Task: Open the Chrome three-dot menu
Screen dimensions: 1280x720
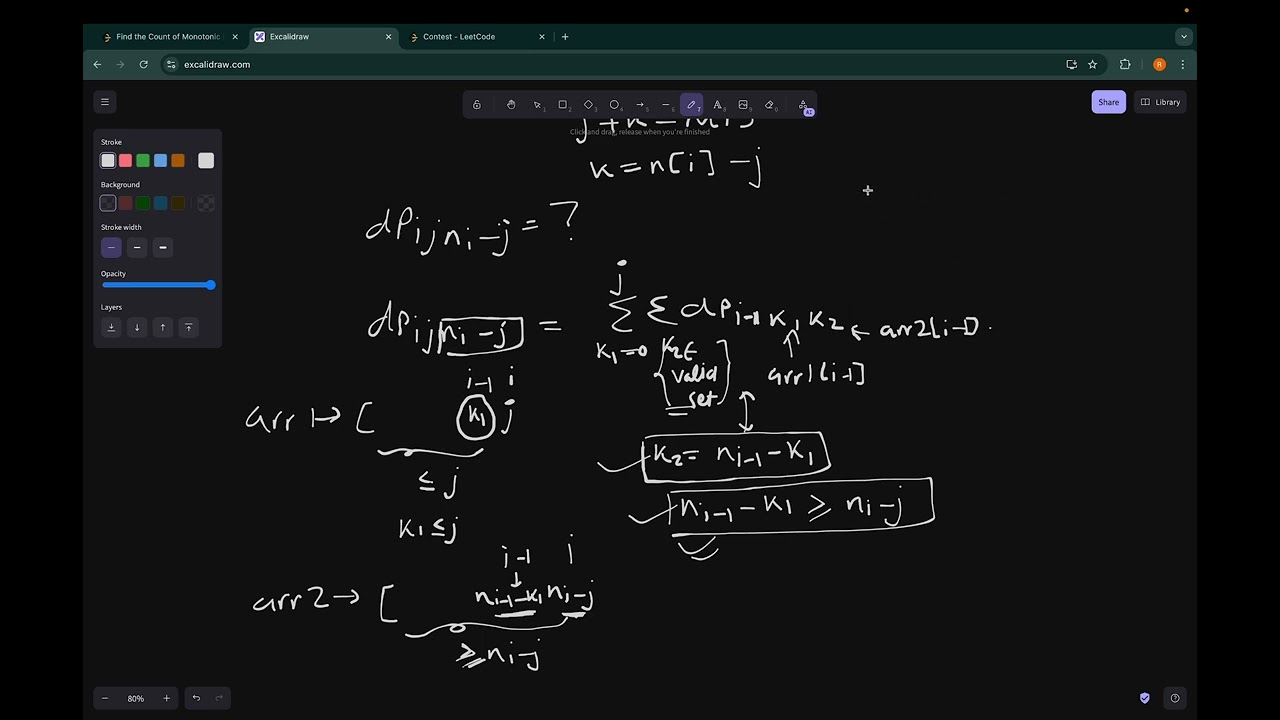Action: point(1183,65)
